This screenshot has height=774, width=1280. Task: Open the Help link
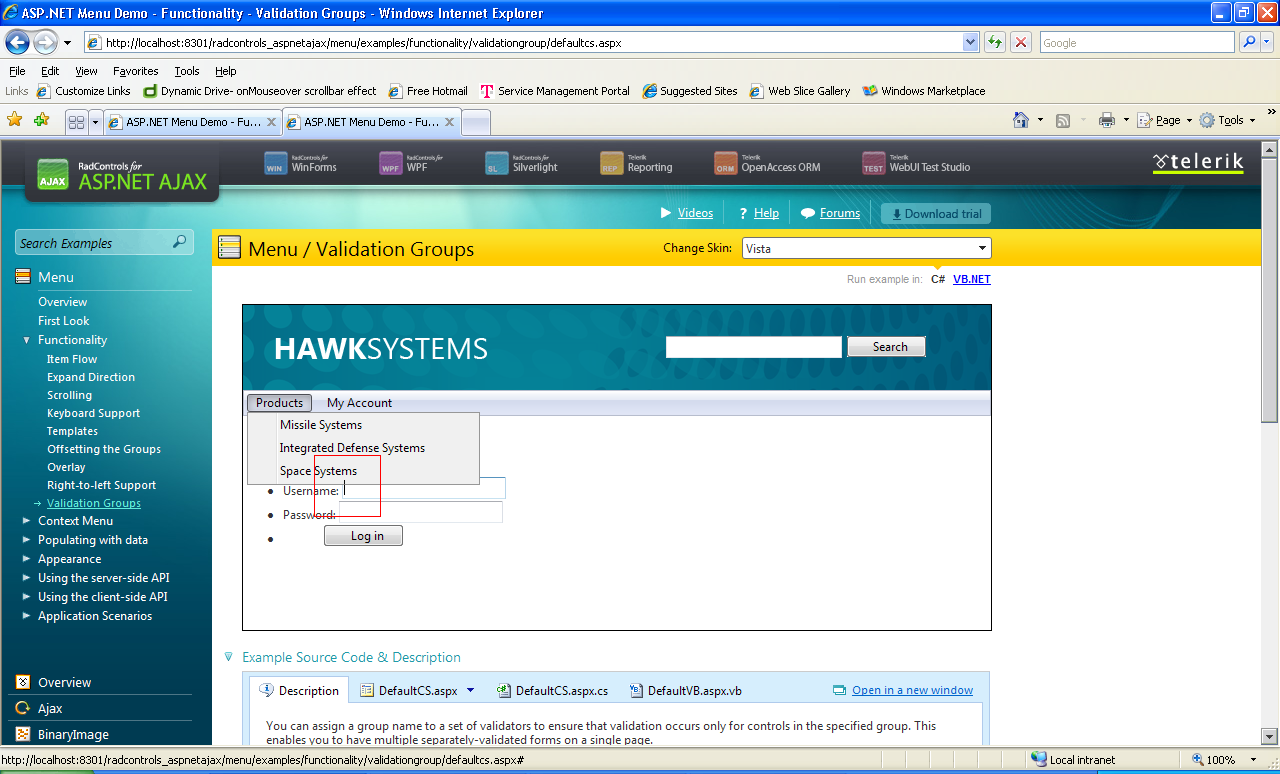(x=766, y=213)
